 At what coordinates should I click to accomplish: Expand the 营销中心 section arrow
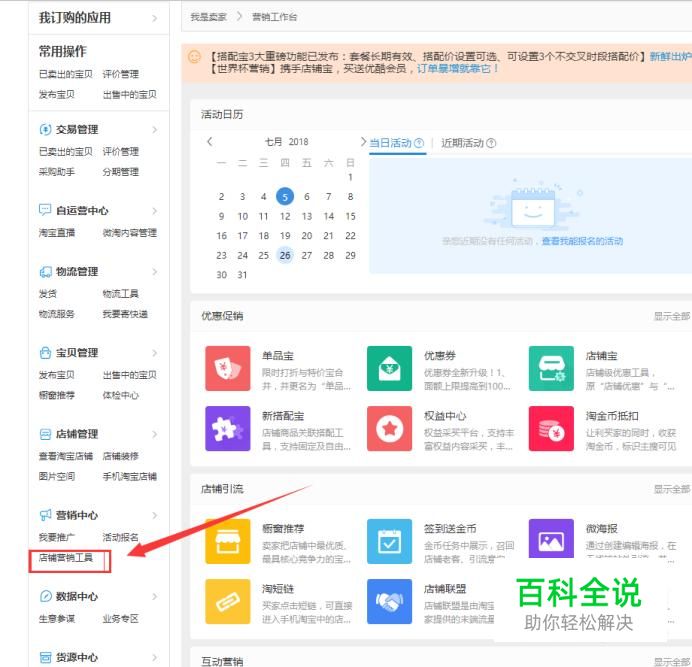point(154,515)
